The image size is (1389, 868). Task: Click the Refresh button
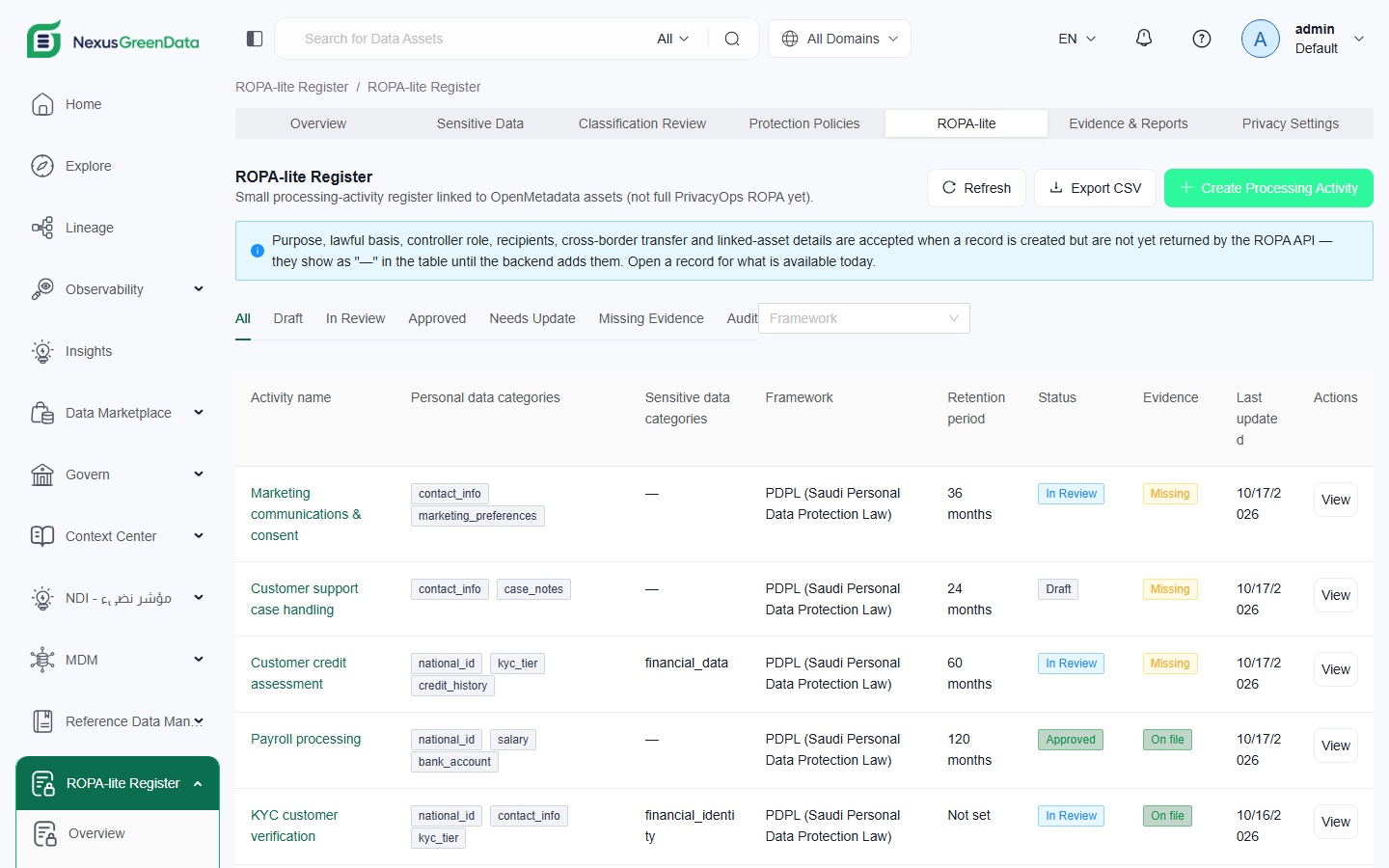(976, 188)
